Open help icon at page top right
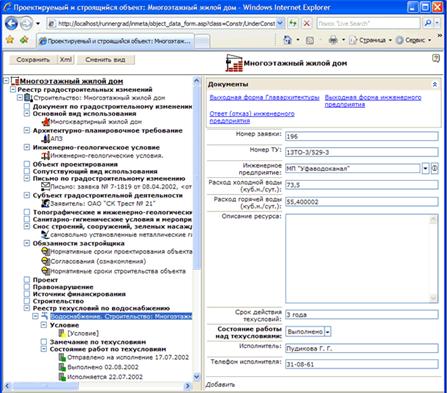The width and height of the screenshot is (447, 393). pyautogui.click(x=436, y=58)
